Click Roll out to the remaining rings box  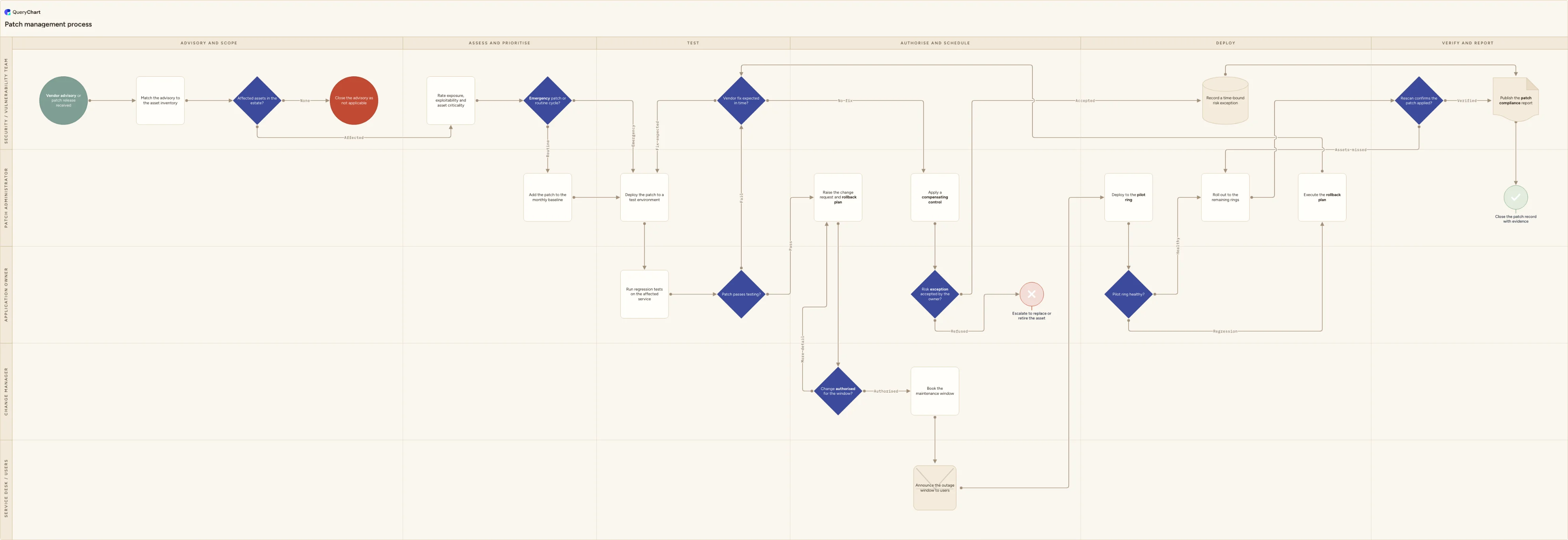(x=1225, y=197)
